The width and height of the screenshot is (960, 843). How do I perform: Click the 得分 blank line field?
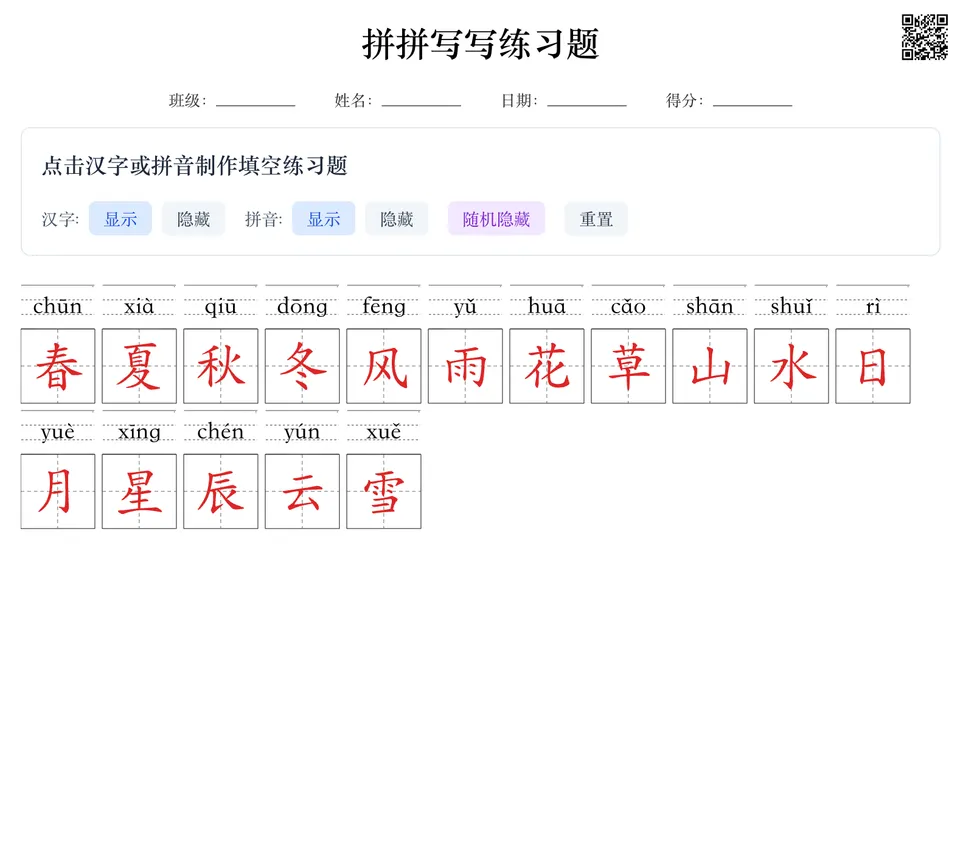pyautogui.click(x=752, y=100)
